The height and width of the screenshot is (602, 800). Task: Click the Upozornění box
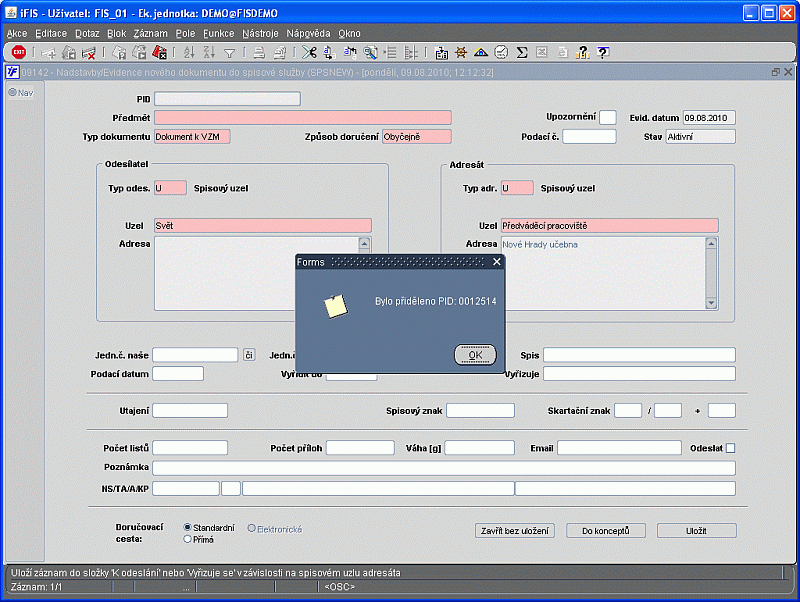coord(607,117)
